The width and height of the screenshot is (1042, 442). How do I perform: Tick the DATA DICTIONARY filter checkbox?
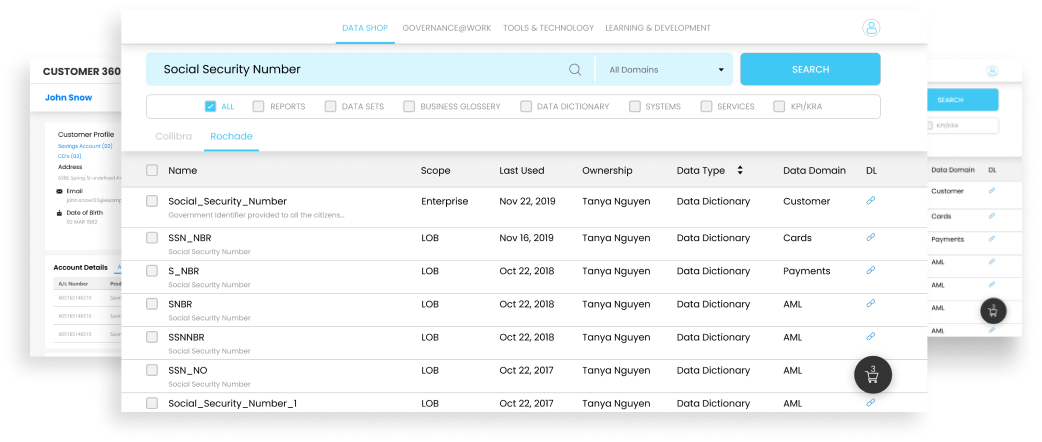tap(526, 106)
